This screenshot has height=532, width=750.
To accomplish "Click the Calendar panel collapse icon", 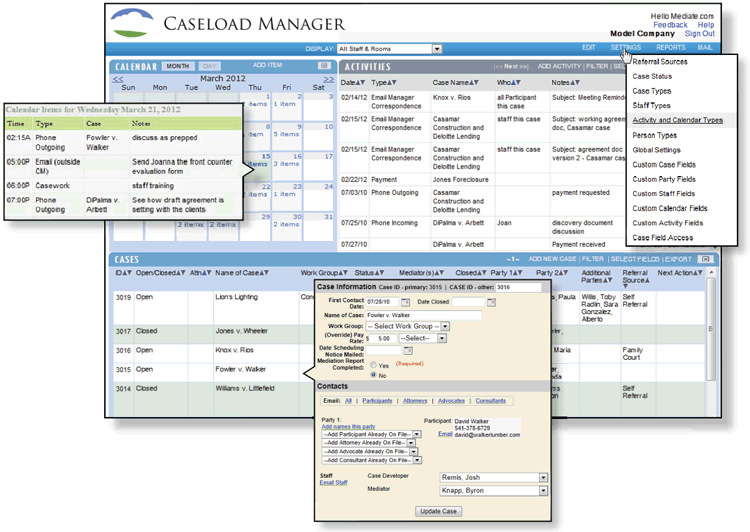I will click(x=324, y=66).
